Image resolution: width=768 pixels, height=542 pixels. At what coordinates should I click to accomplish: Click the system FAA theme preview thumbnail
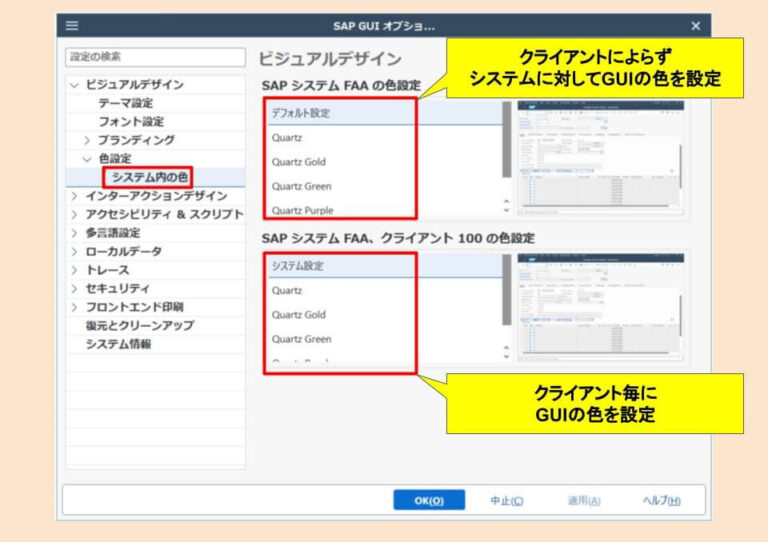tap(601, 158)
